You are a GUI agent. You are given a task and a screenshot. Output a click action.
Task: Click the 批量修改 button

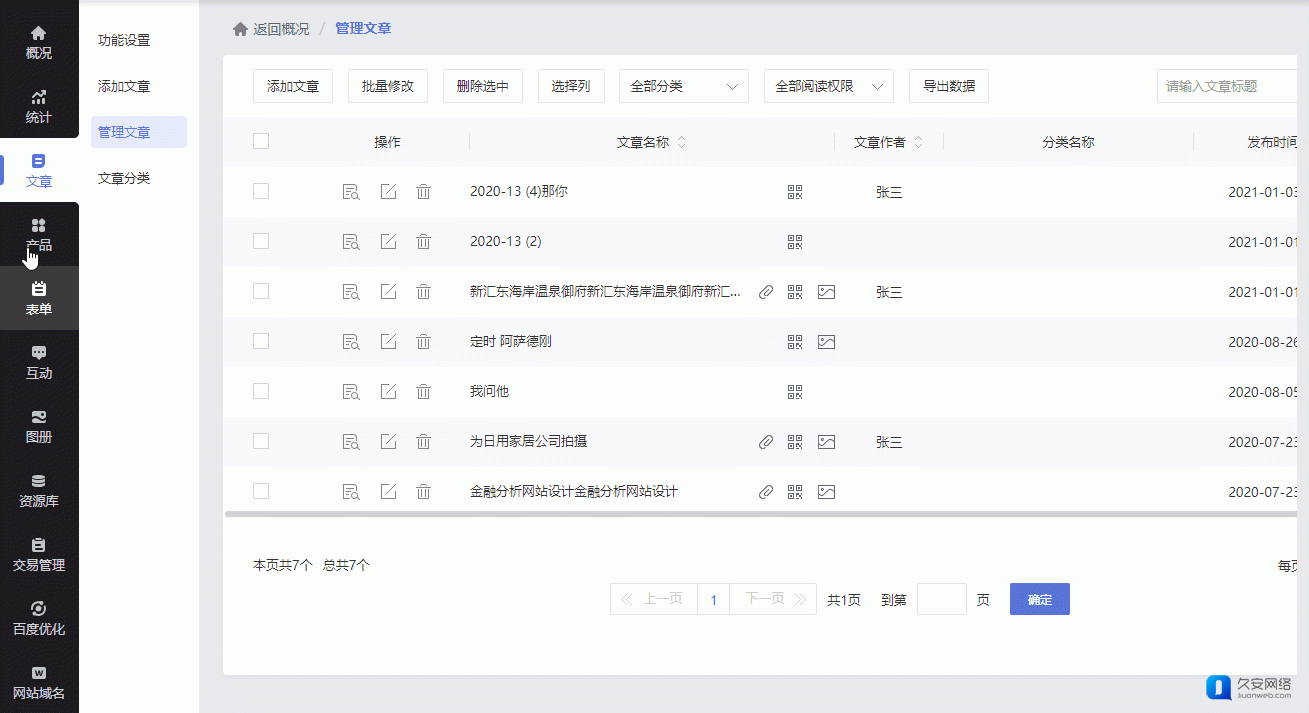(388, 86)
